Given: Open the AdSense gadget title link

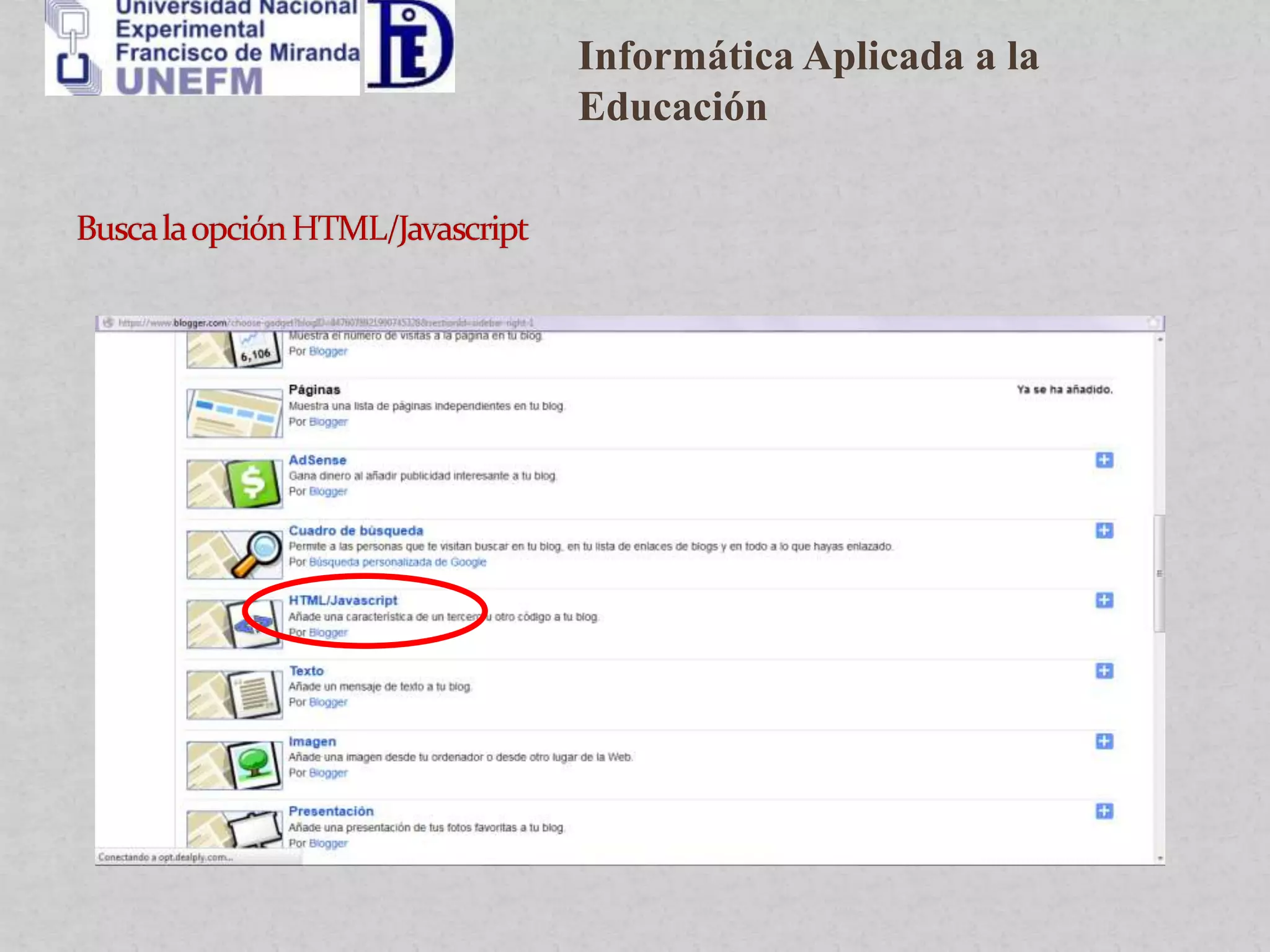Looking at the screenshot, I should (317, 461).
